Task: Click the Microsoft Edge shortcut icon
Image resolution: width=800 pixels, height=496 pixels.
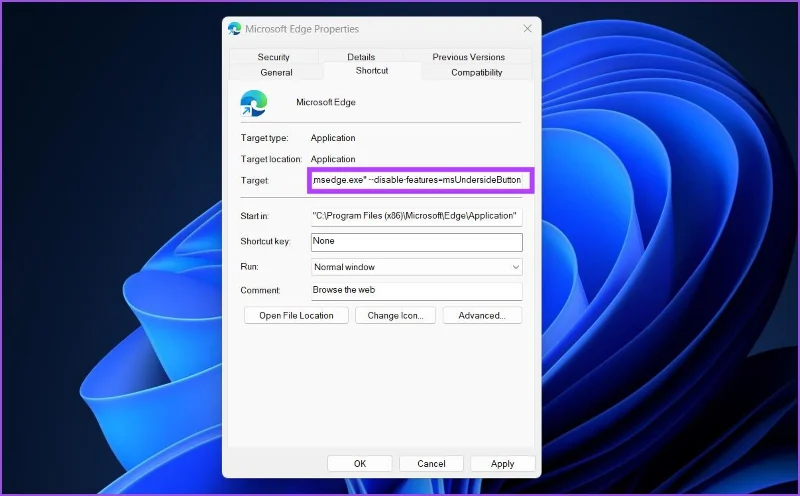Action: coord(254,103)
